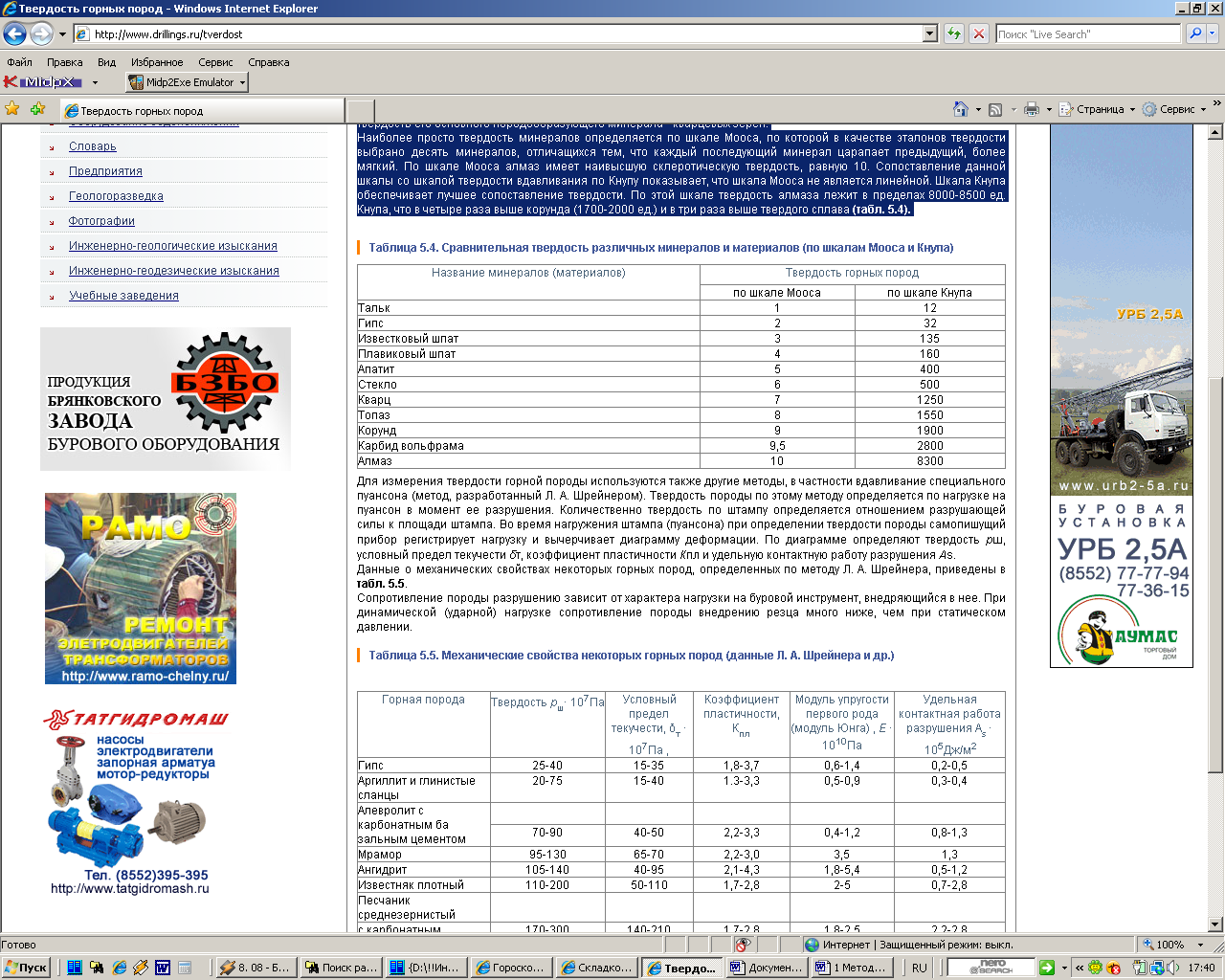Screen dimensions: 1225x980
Task: Launch Winamp from the Quick Launch bar
Action: point(141,968)
